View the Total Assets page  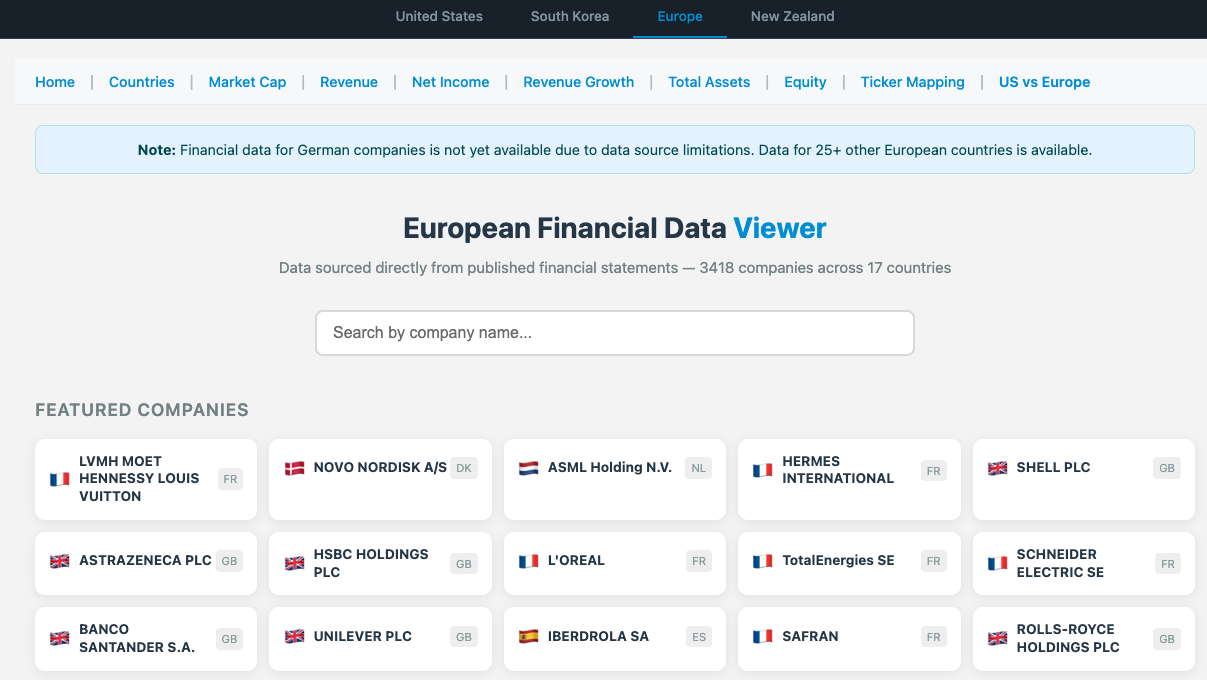709,82
